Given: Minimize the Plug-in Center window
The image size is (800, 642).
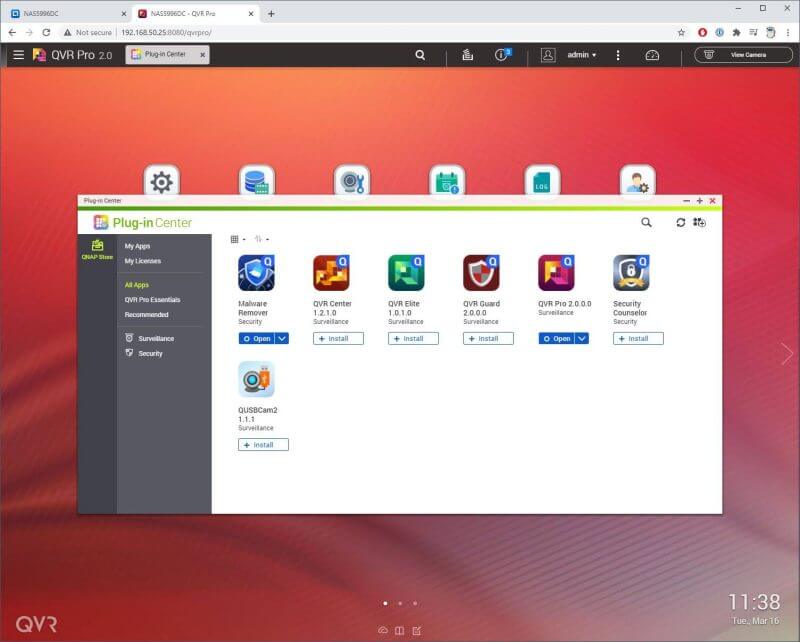Looking at the screenshot, I should tap(687, 201).
